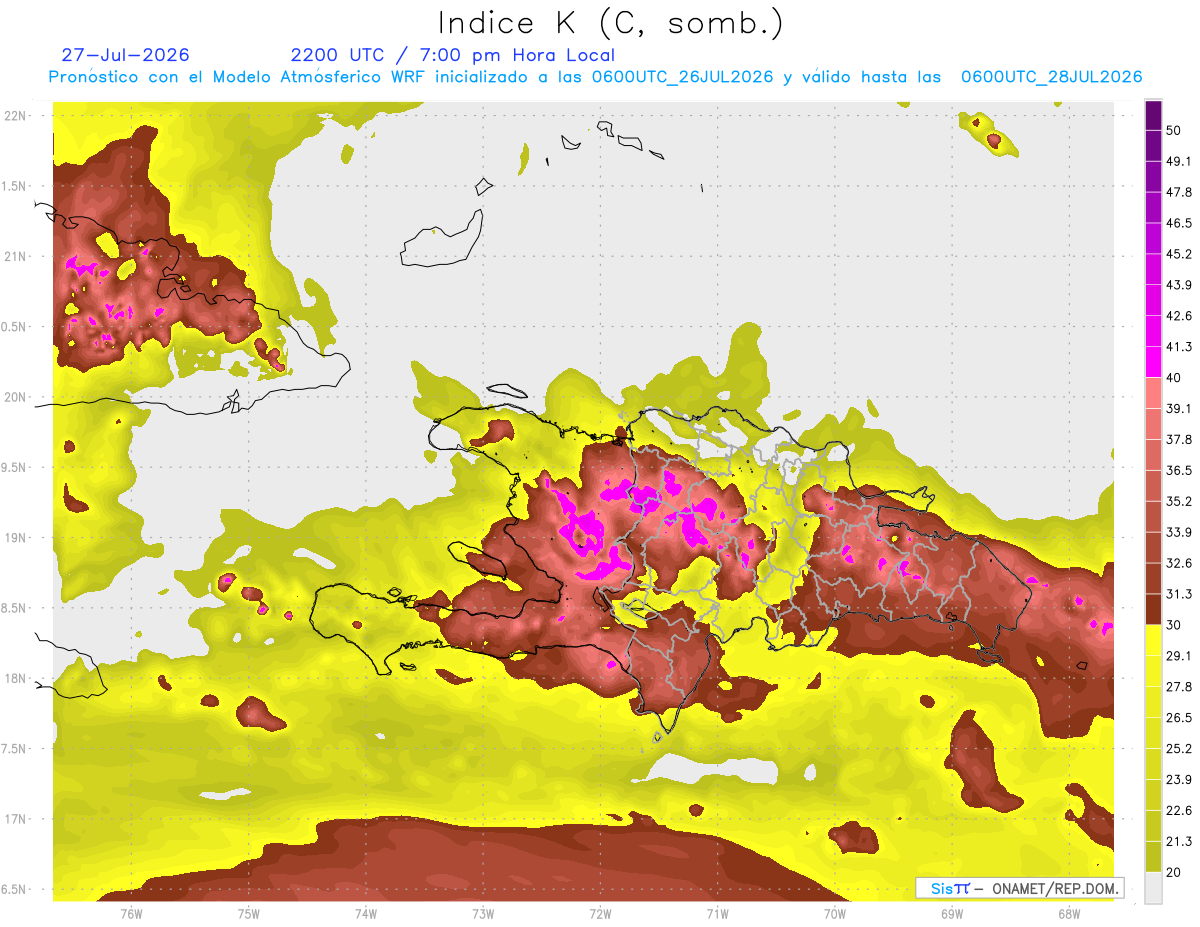Pick the magenta swatch between 40 and 41.3

click(1153, 362)
